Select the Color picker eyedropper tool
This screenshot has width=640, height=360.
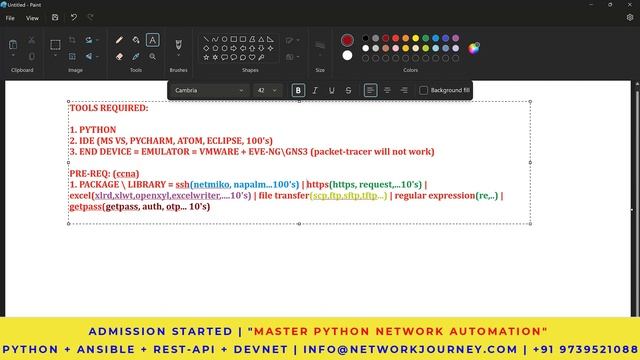coord(136,57)
